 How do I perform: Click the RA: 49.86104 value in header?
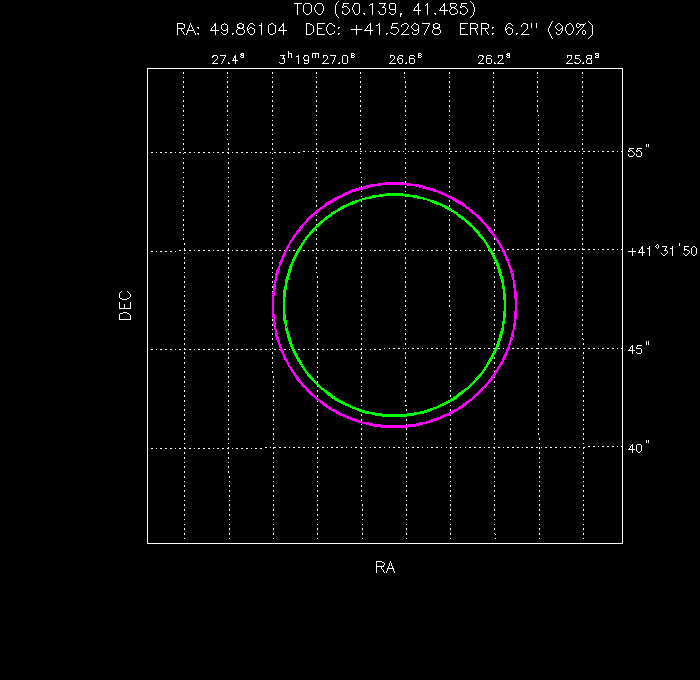coord(231,29)
